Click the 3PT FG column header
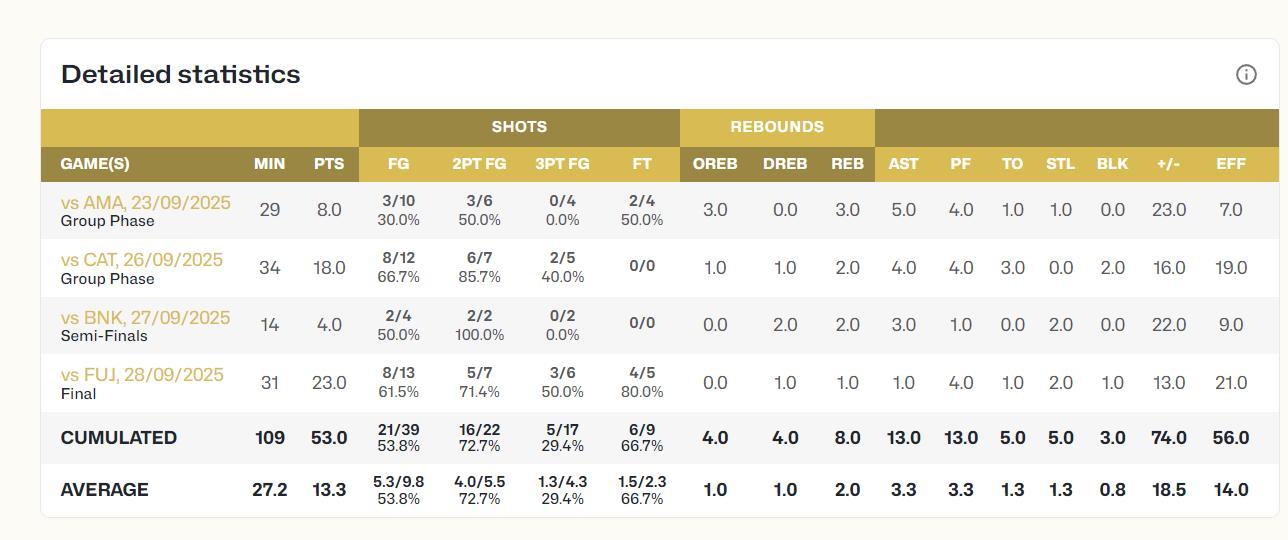This screenshot has width=1288, height=540. 562,164
